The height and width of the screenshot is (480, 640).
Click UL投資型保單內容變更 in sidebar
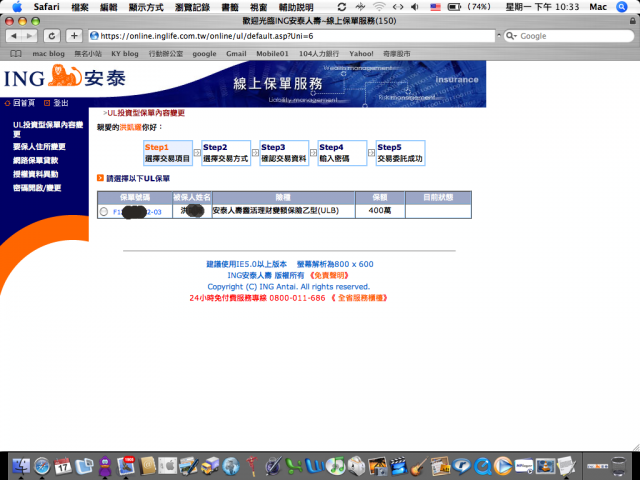(x=48, y=129)
